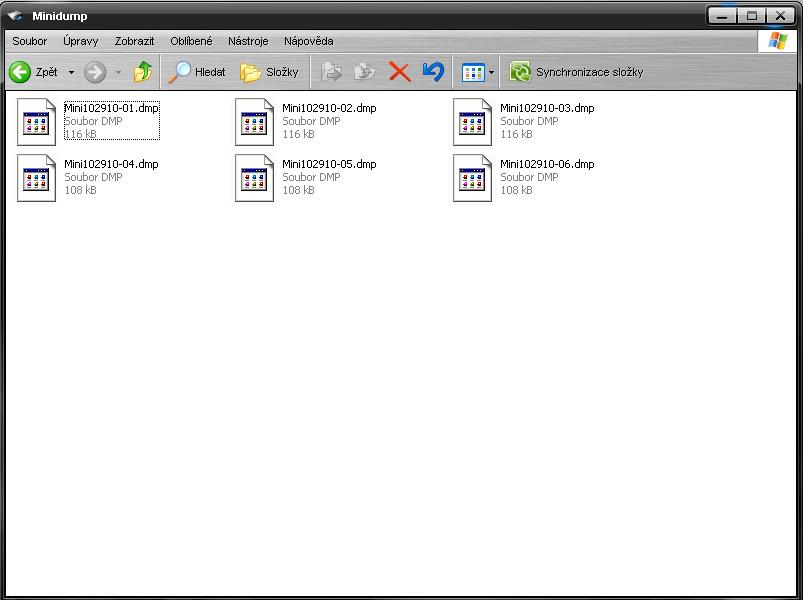Open the Hledat search pane

point(197,72)
